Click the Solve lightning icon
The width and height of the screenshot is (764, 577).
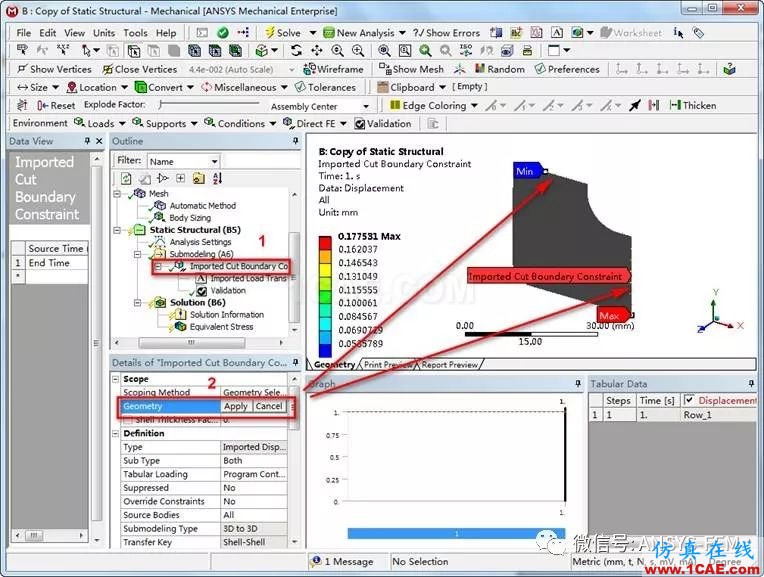269,33
